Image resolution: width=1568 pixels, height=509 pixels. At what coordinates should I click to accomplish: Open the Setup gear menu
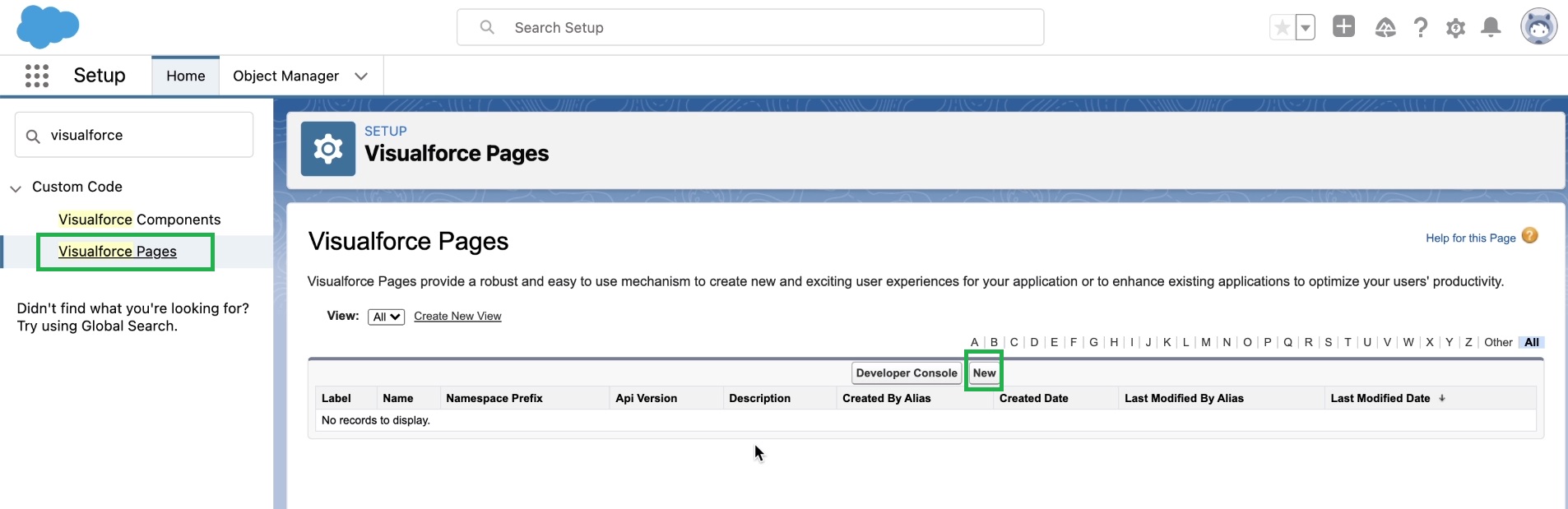[x=1456, y=28]
